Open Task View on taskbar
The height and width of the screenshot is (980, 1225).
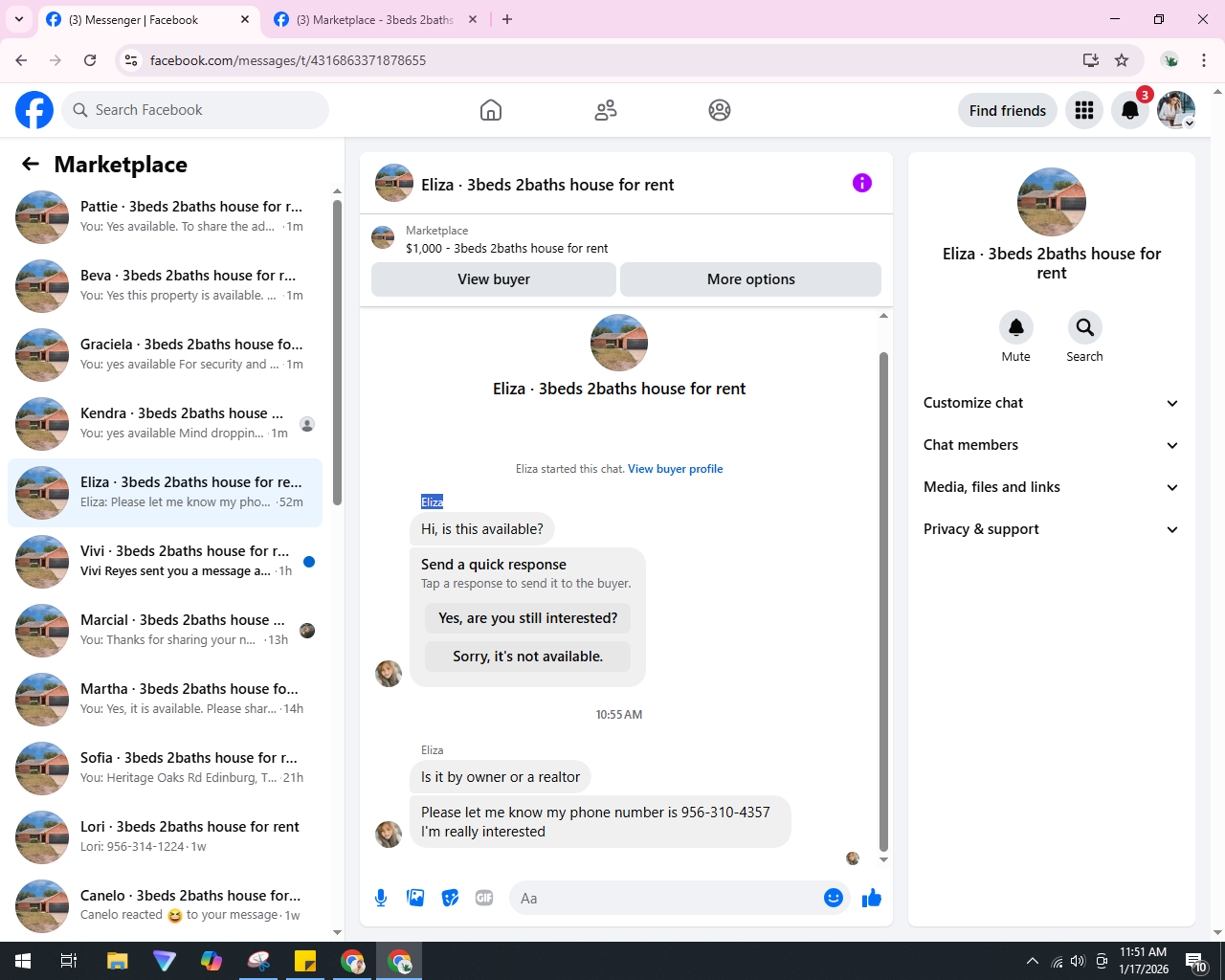(69, 961)
